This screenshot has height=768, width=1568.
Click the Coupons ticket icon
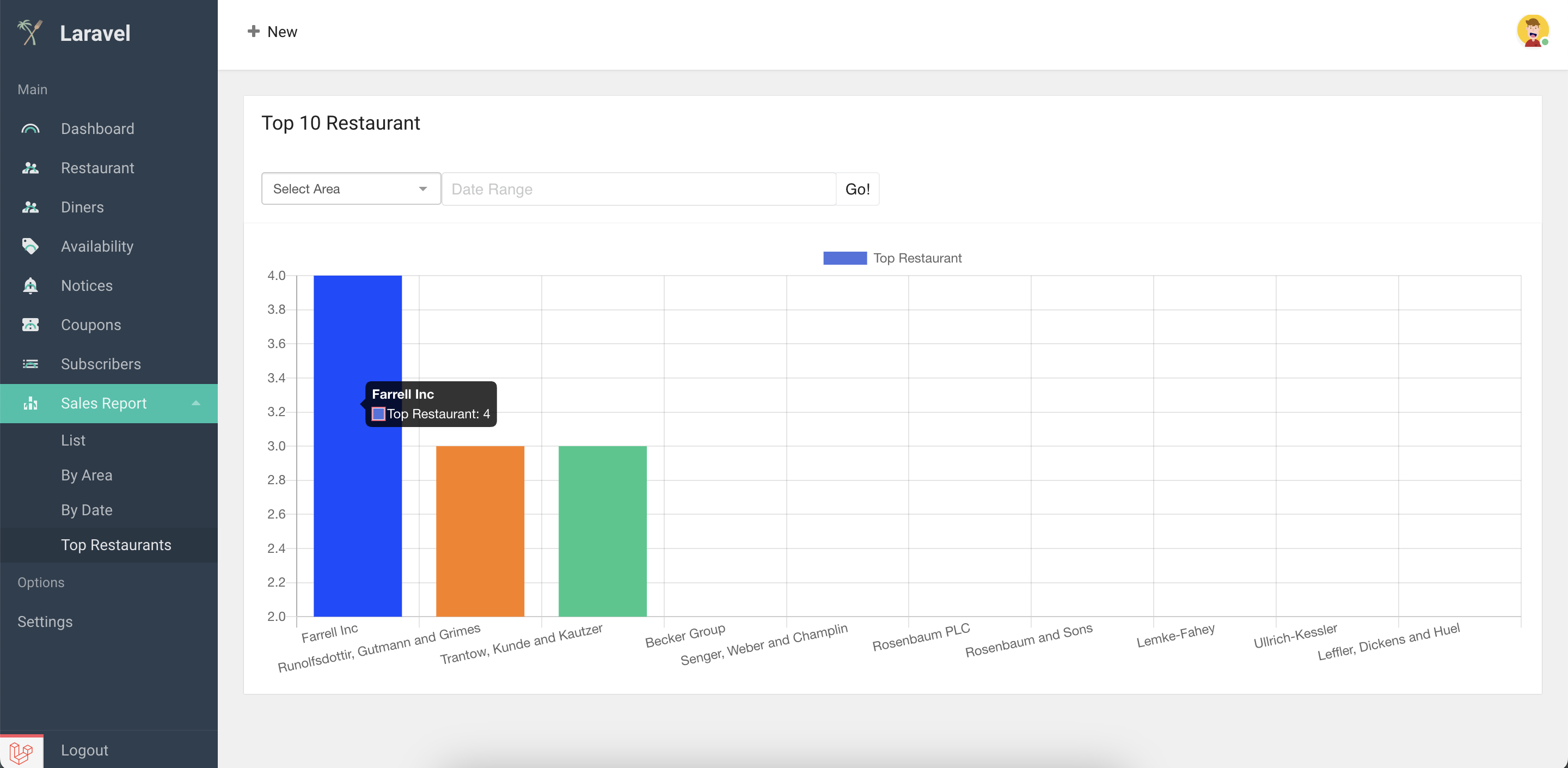pos(30,325)
